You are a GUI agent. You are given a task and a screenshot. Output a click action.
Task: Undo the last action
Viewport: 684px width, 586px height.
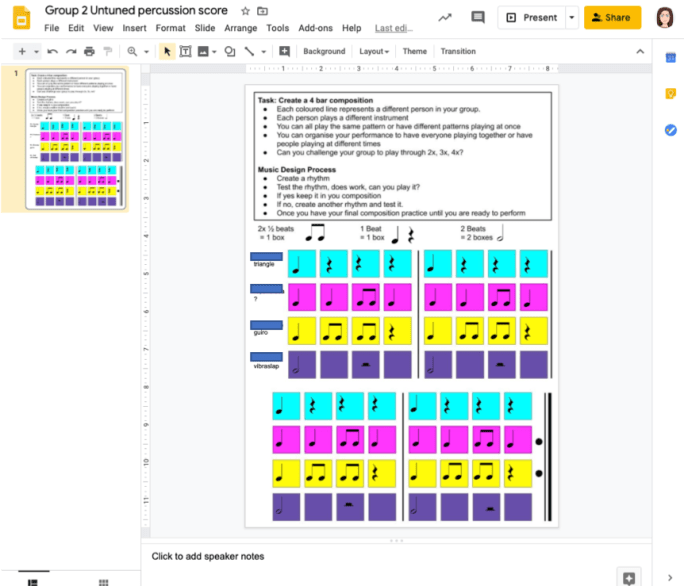click(52, 51)
